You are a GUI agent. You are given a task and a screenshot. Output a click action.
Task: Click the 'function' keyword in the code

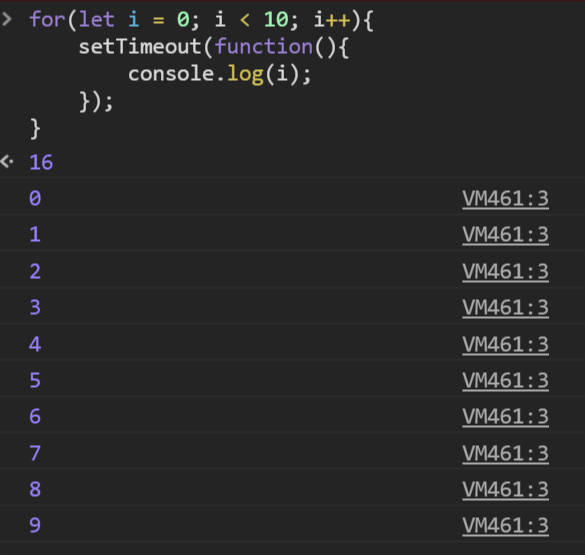264,47
